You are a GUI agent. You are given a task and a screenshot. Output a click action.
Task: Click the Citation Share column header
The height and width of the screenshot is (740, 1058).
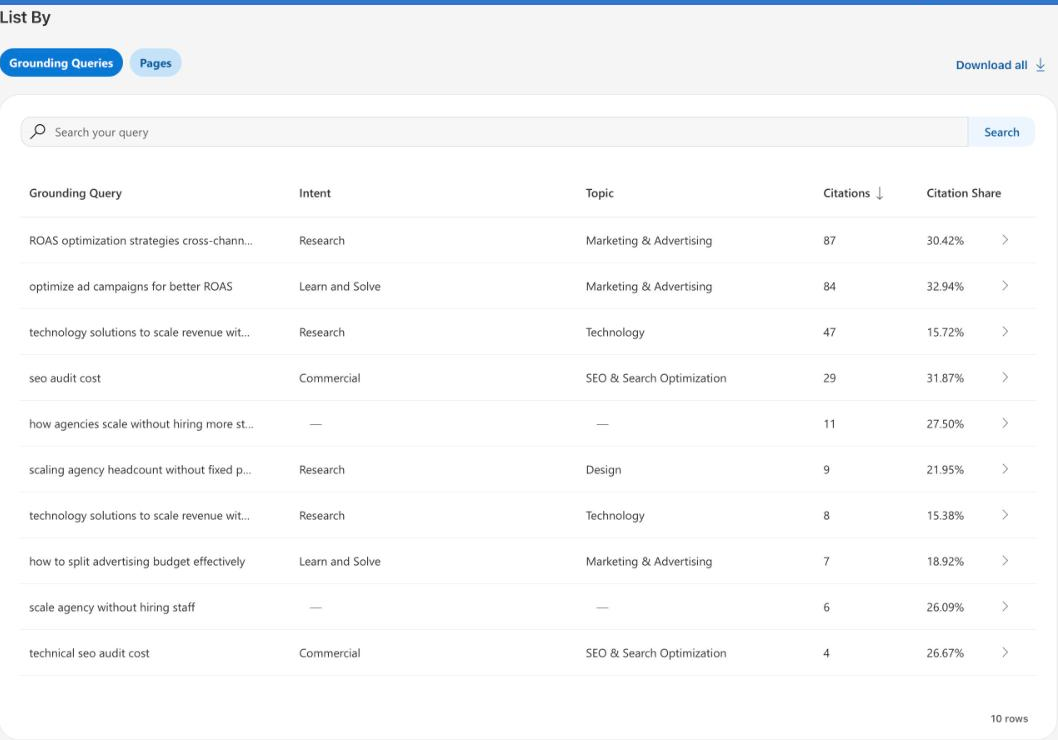click(x=964, y=193)
